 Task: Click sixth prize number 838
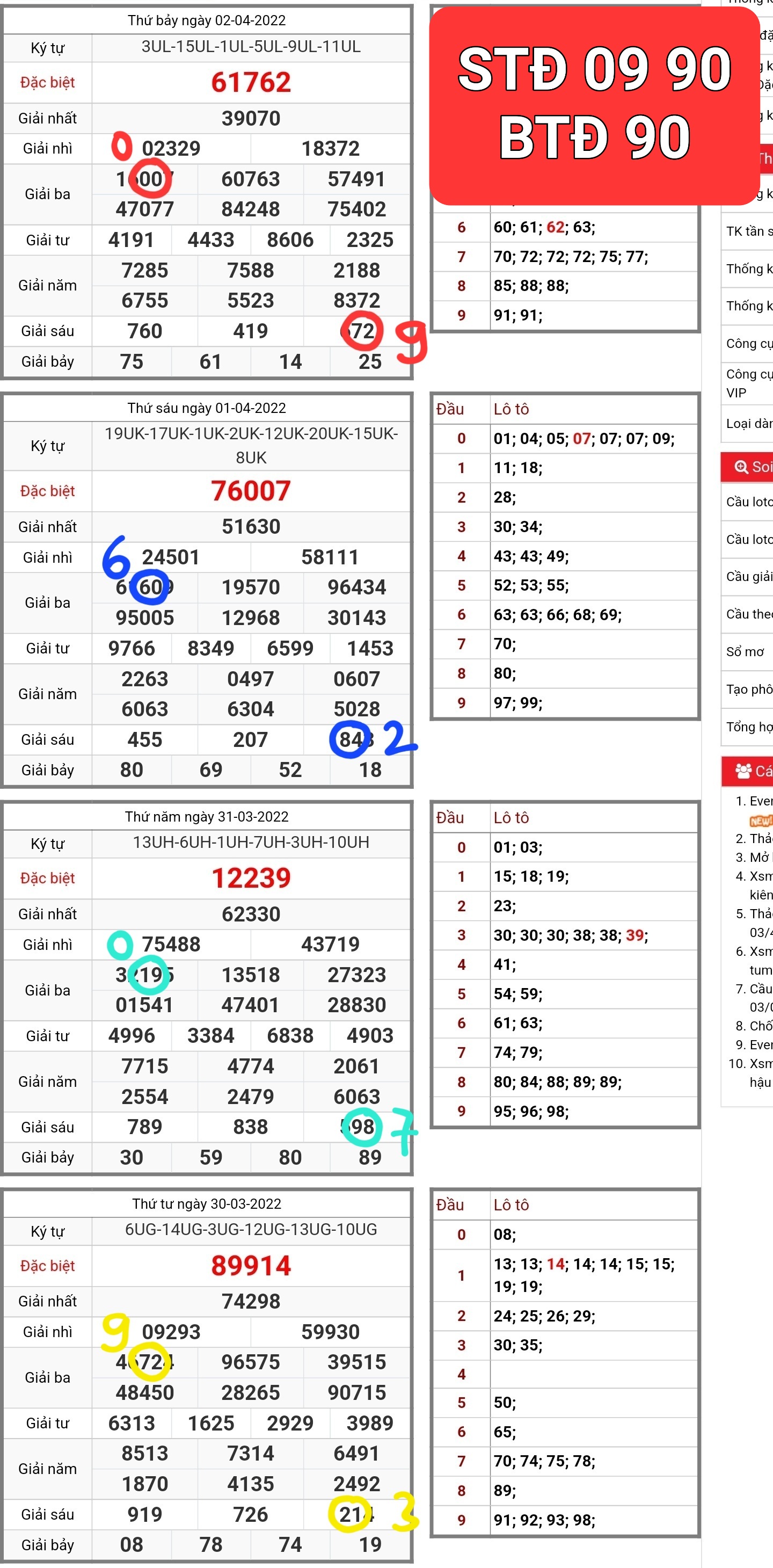pos(251,1127)
